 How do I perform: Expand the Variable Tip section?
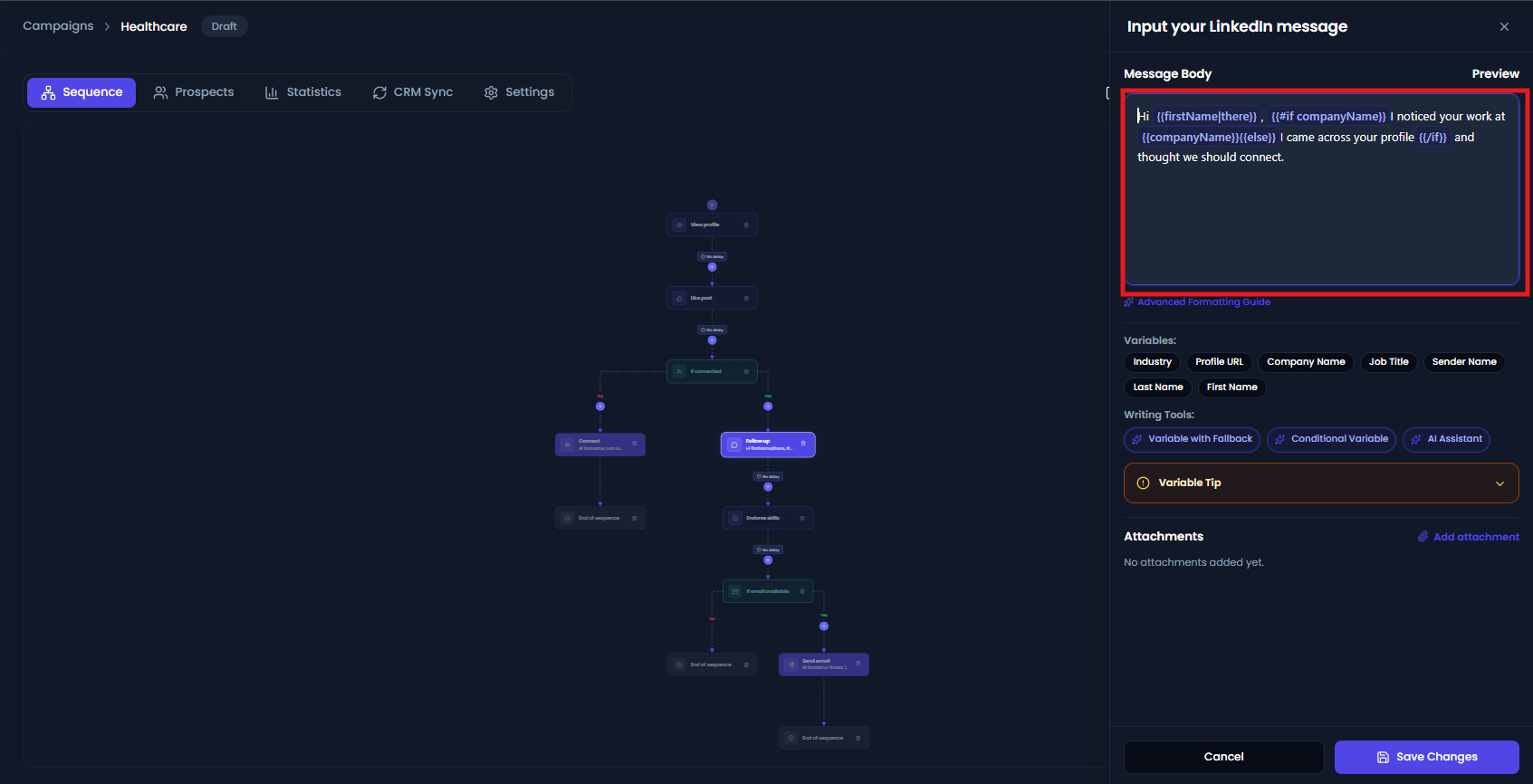coord(1321,483)
